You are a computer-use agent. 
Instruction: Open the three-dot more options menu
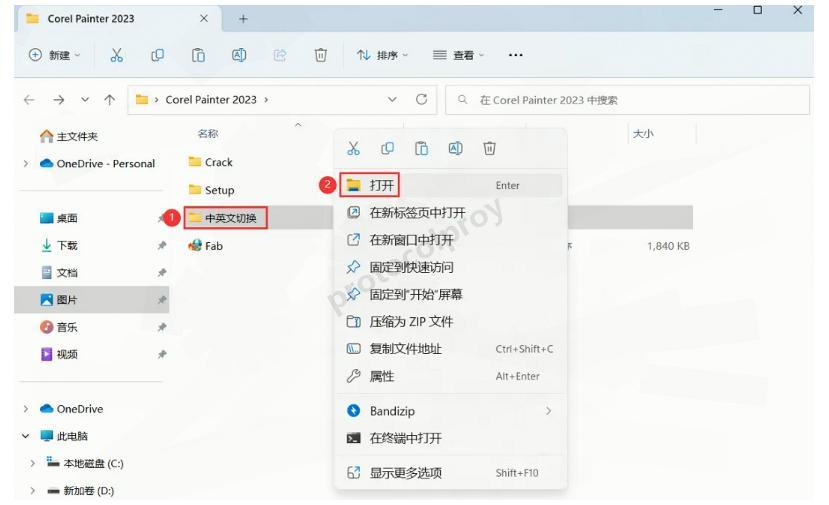(x=515, y=55)
